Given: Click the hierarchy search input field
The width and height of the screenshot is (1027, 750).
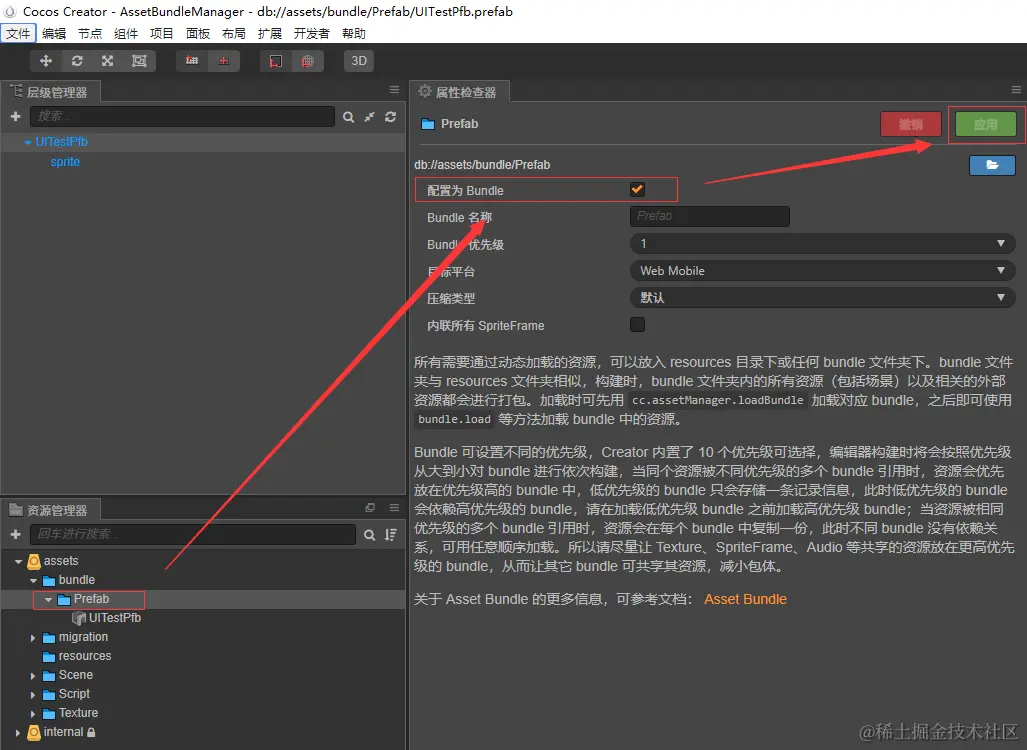Looking at the screenshot, I should 182,117.
